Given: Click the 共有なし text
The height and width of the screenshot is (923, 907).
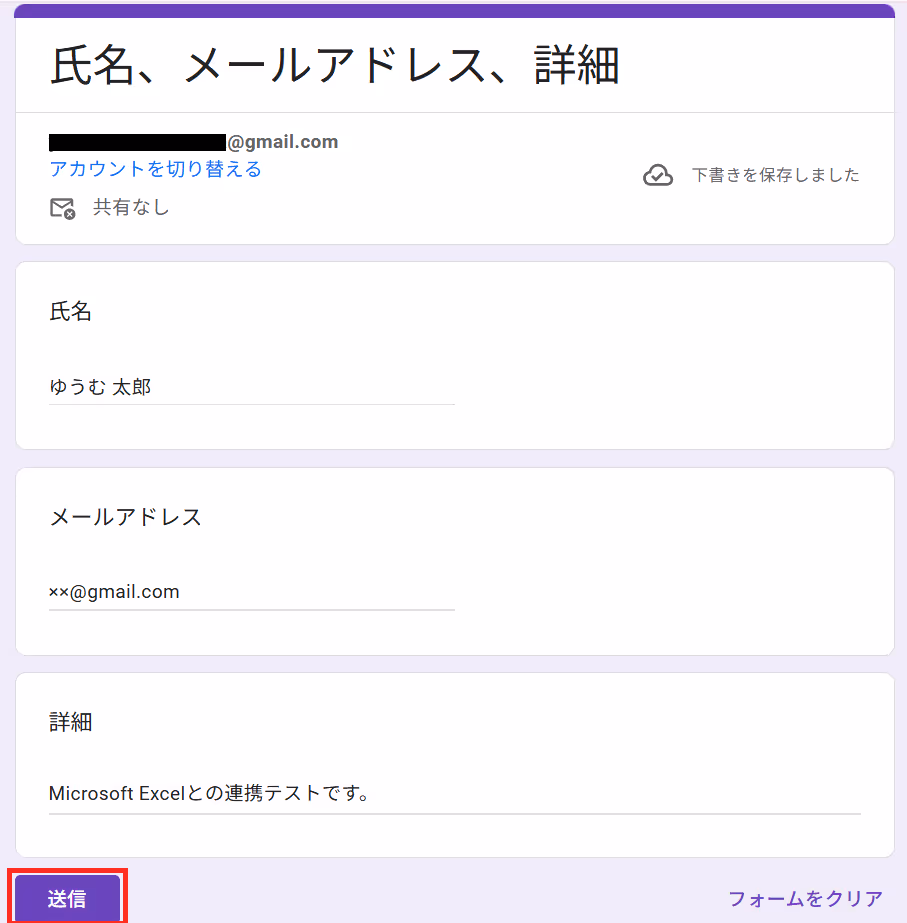Looking at the screenshot, I should coord(131,207).
